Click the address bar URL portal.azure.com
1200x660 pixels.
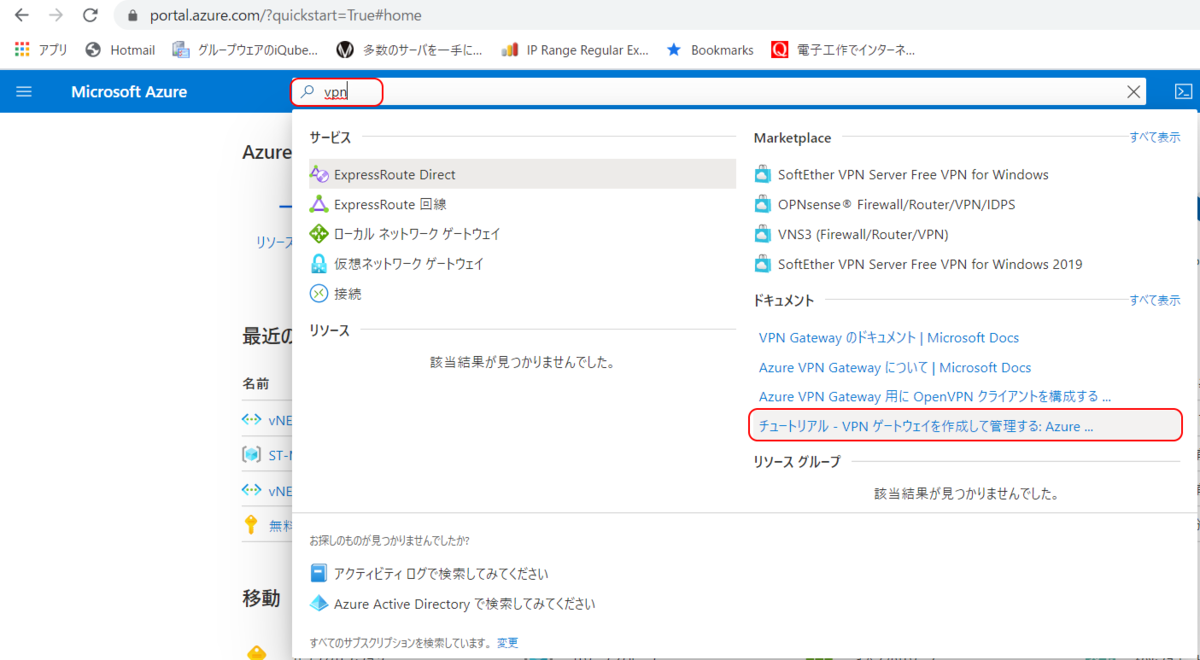[x=285, y=16]
